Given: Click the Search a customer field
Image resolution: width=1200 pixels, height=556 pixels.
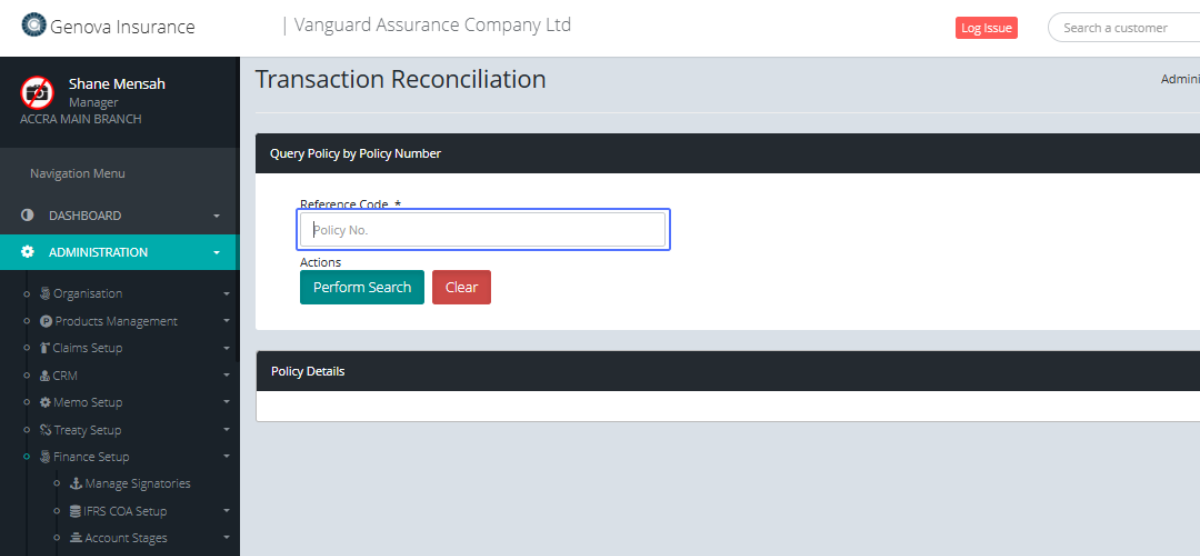Looking at the screenshot, I should pyautogui.click(x=1125, y=28).
